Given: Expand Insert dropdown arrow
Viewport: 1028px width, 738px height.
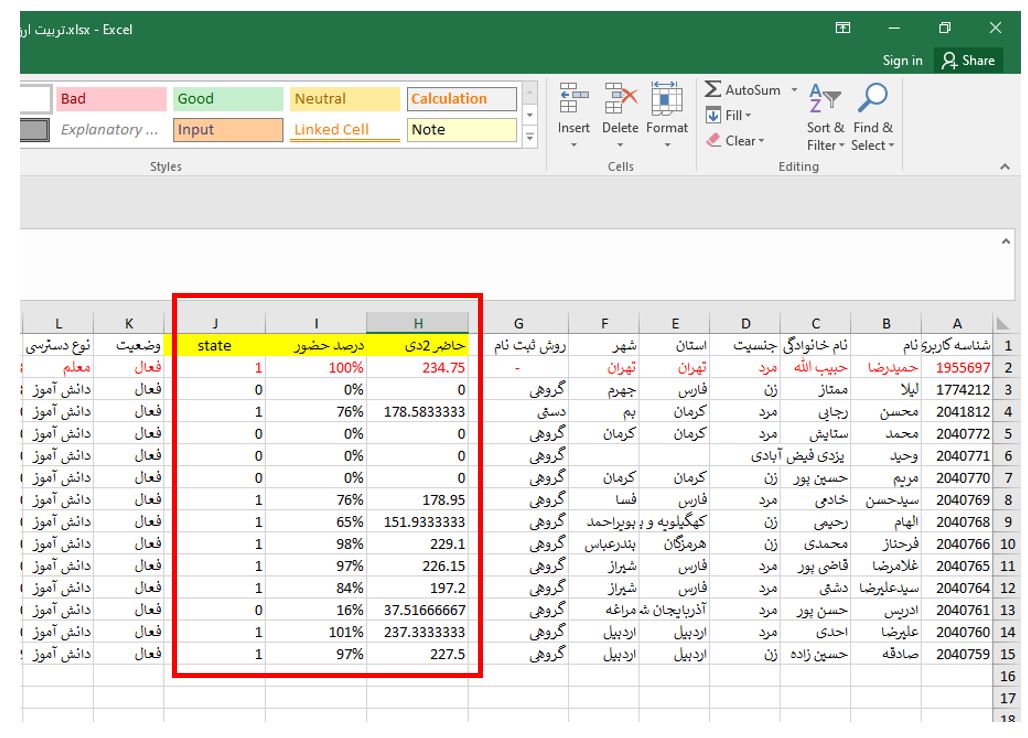Looking at the screenshot, I should tap(574, 145).
